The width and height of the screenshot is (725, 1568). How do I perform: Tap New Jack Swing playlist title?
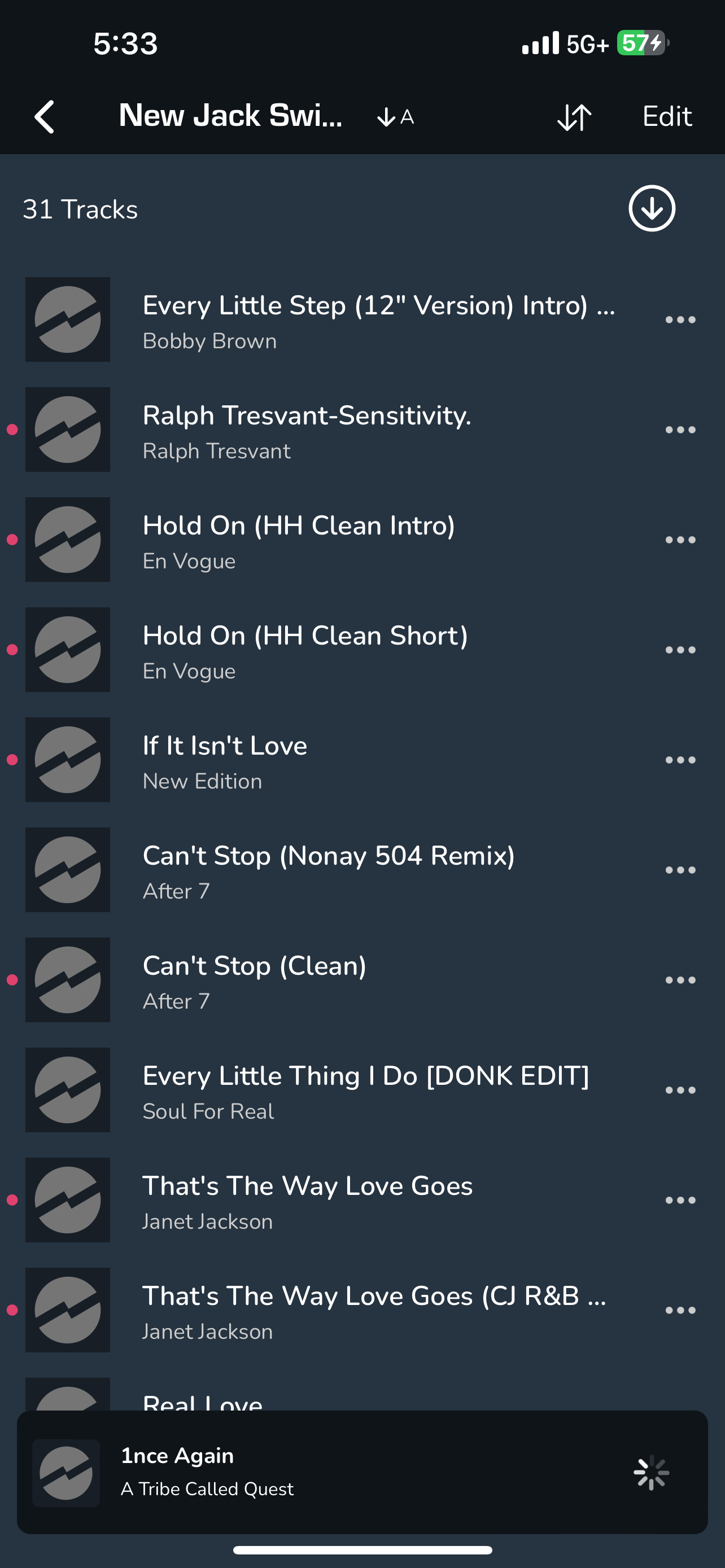coord(230,116)
